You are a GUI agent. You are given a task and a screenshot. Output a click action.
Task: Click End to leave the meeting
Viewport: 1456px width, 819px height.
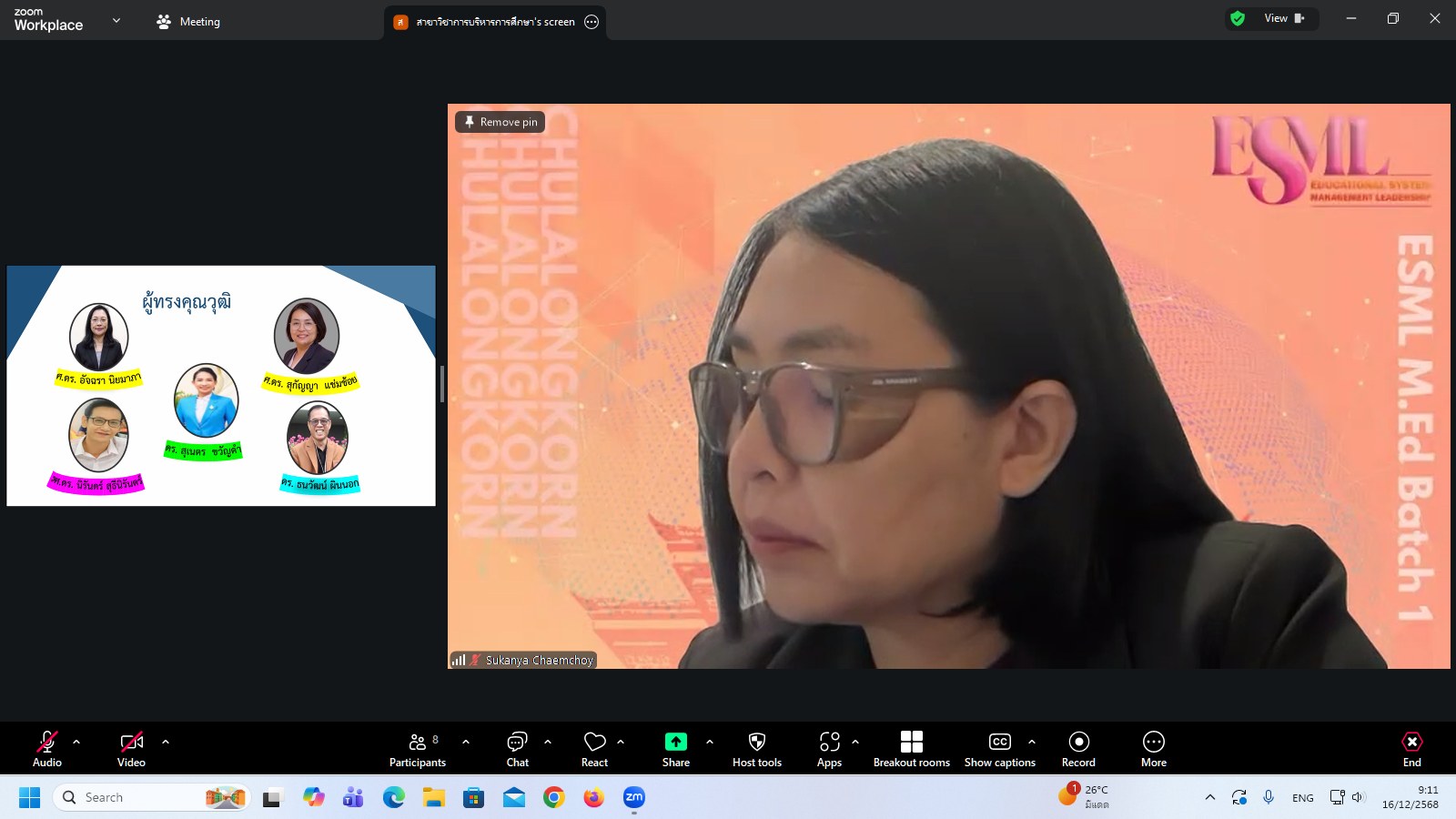1411,750
